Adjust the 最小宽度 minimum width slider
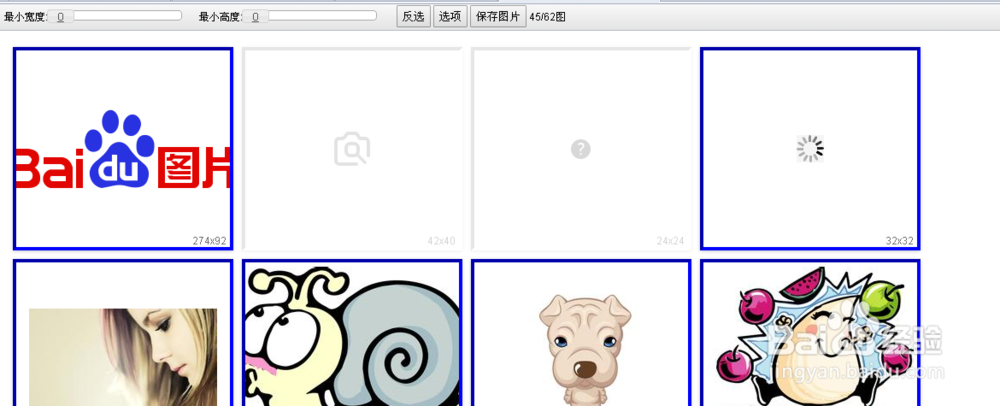 (x=115, y=17)
